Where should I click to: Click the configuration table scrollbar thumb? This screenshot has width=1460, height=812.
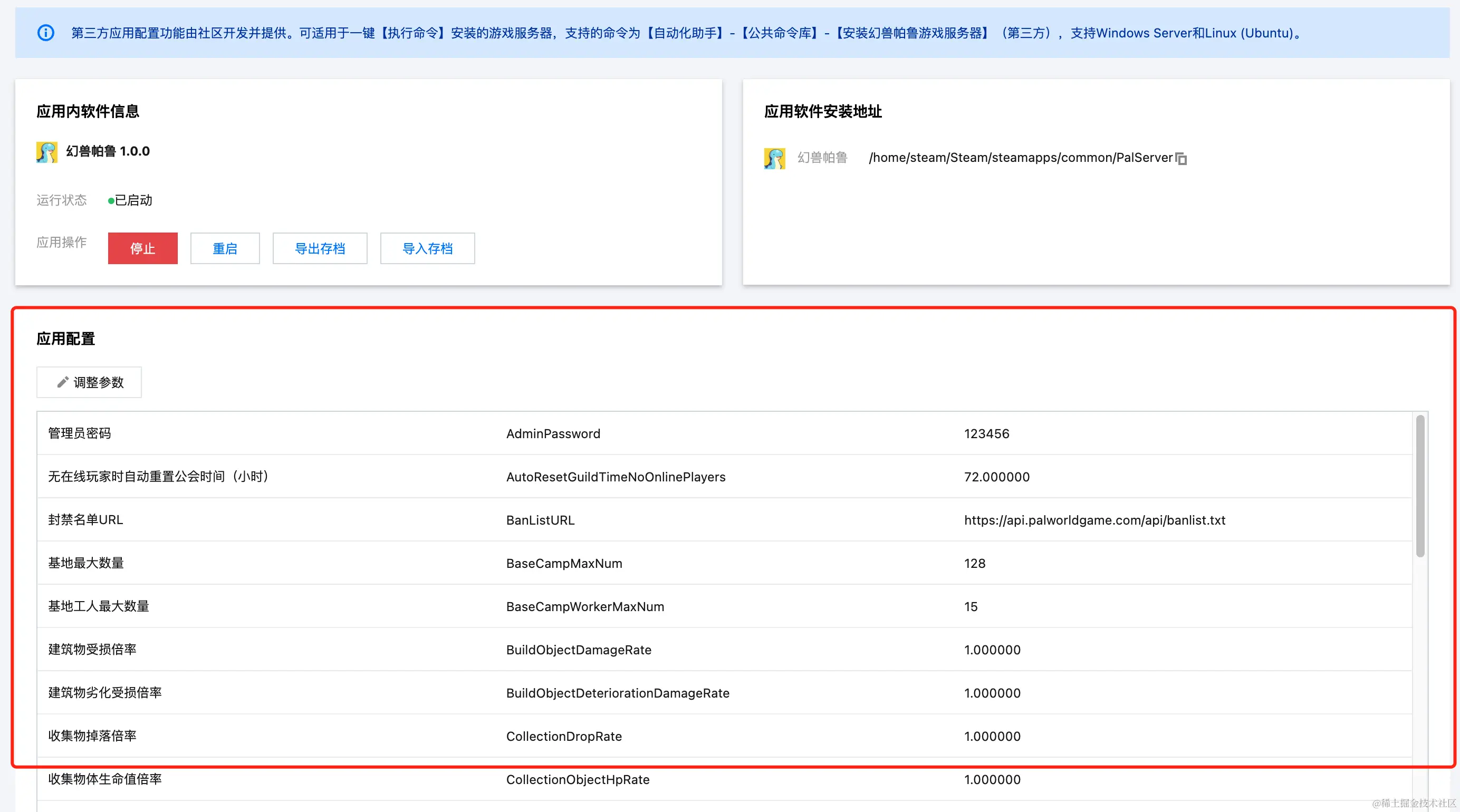pyautogui.click(x=1420, y=486)
